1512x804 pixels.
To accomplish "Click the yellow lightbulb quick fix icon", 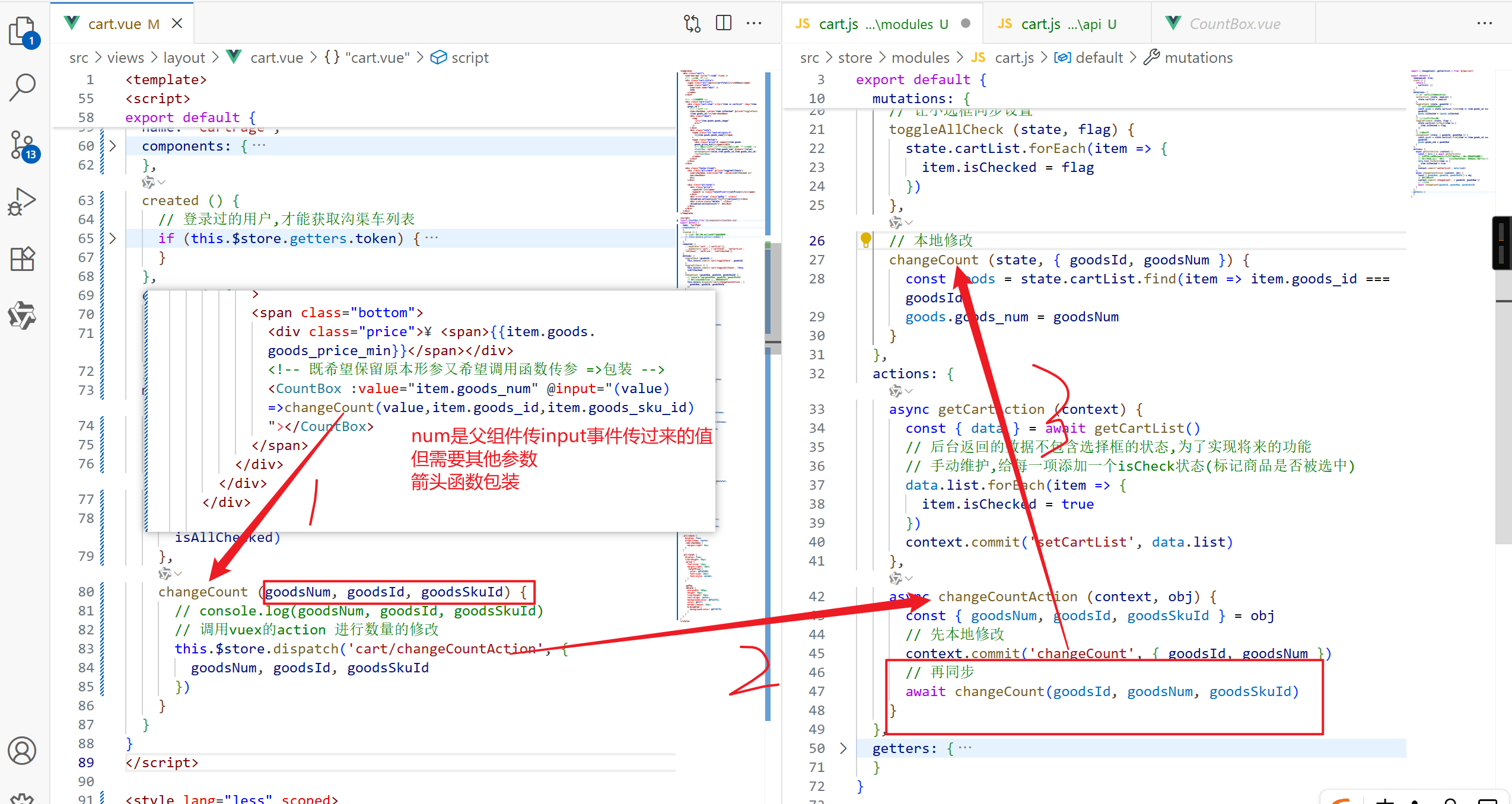I will (x=865, y=240).
